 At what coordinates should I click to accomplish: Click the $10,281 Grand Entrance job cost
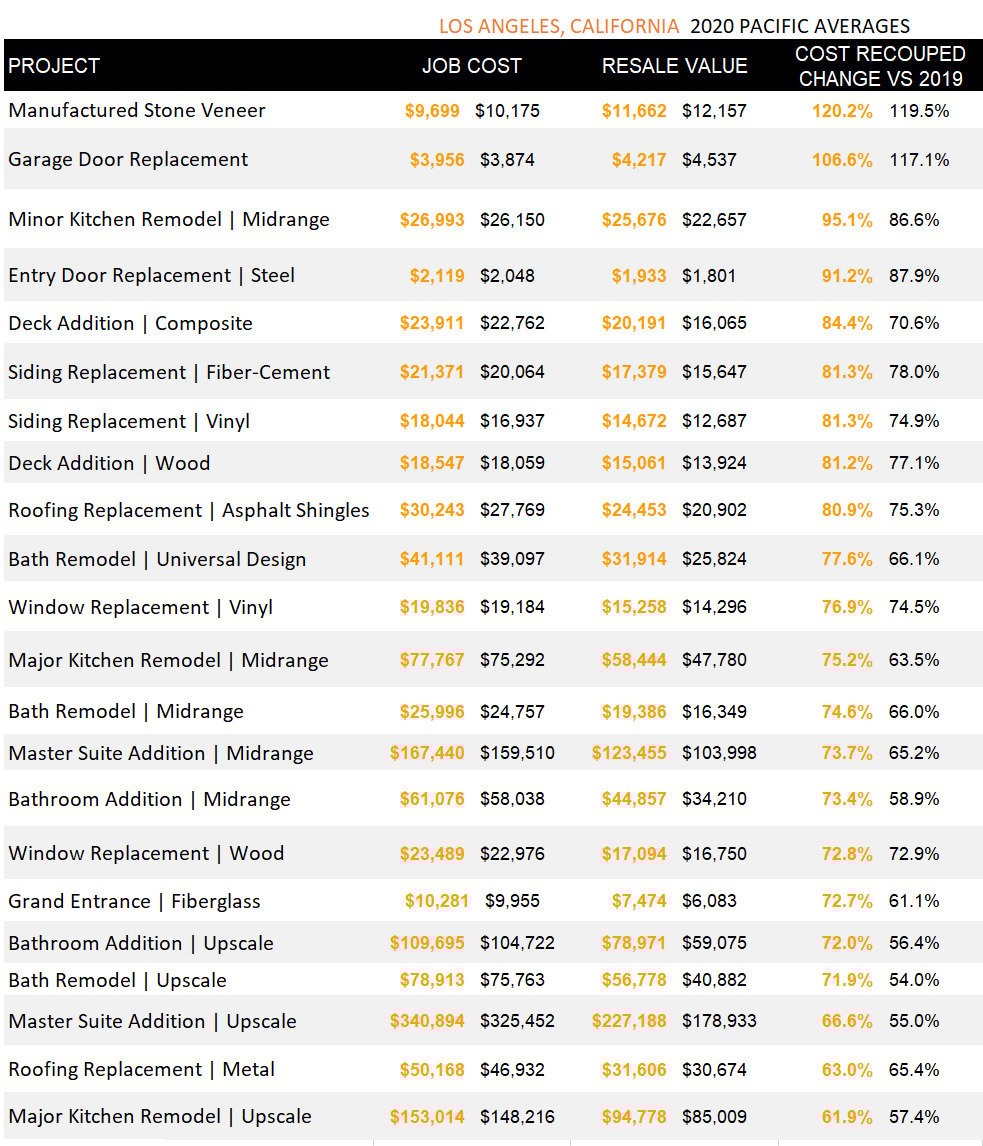click(x=437, y=901)
